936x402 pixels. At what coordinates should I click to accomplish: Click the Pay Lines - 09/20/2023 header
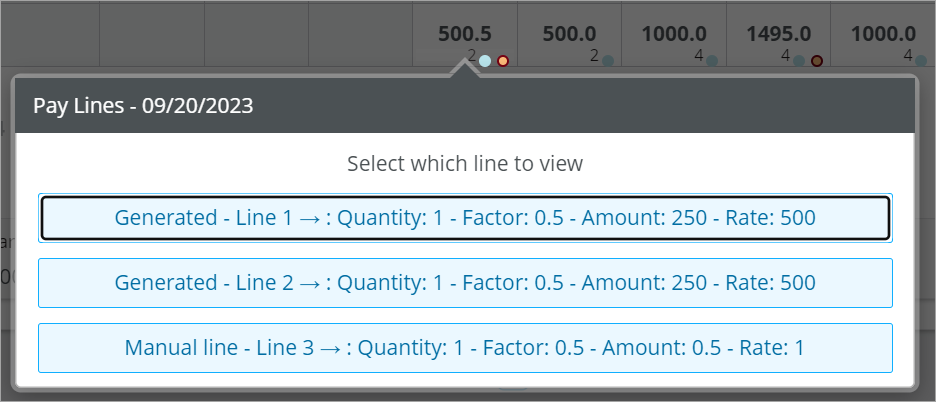(x=143, y=106)
